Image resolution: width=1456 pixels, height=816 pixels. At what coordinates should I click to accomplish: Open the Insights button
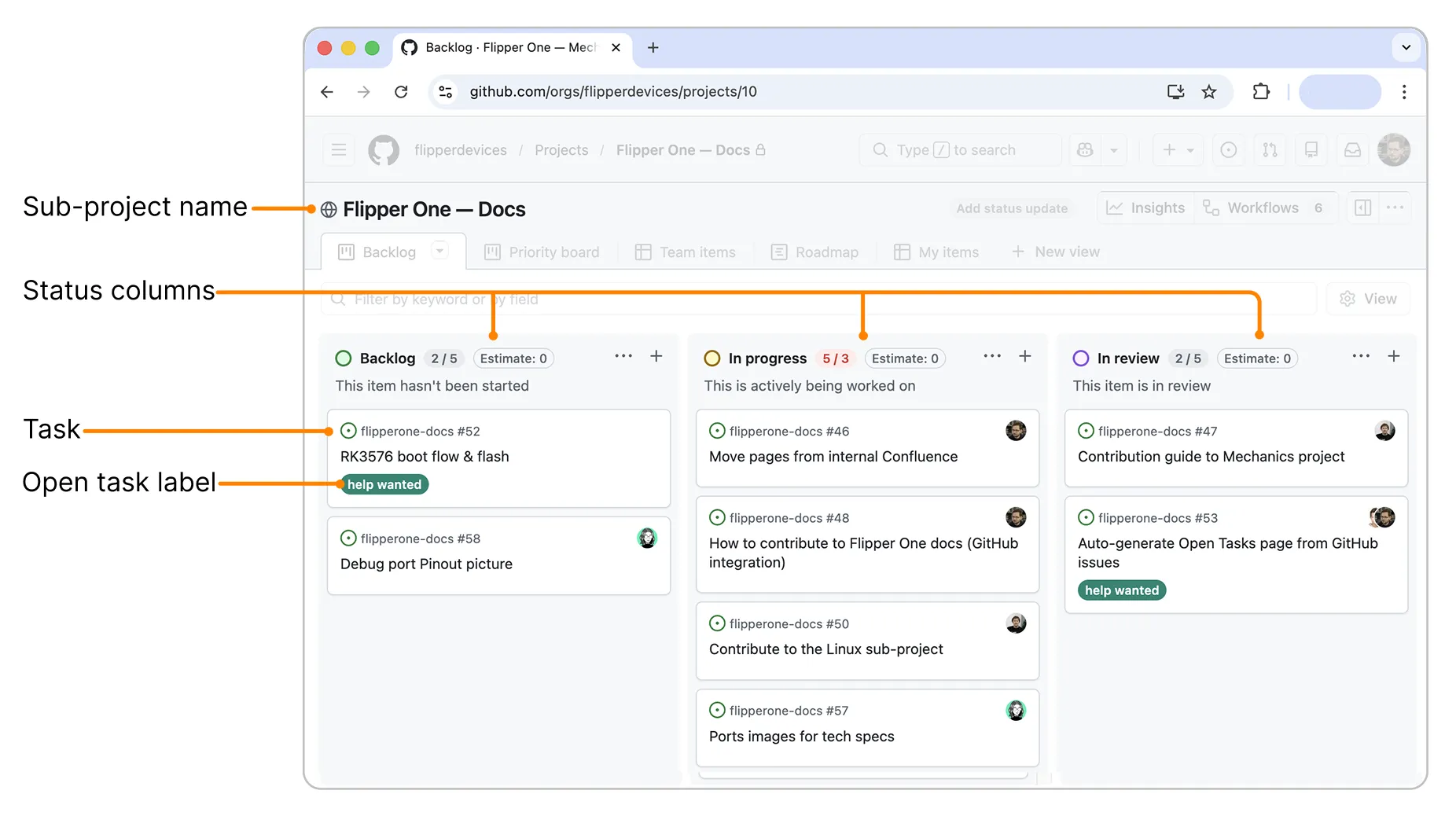click(1145, 208)
